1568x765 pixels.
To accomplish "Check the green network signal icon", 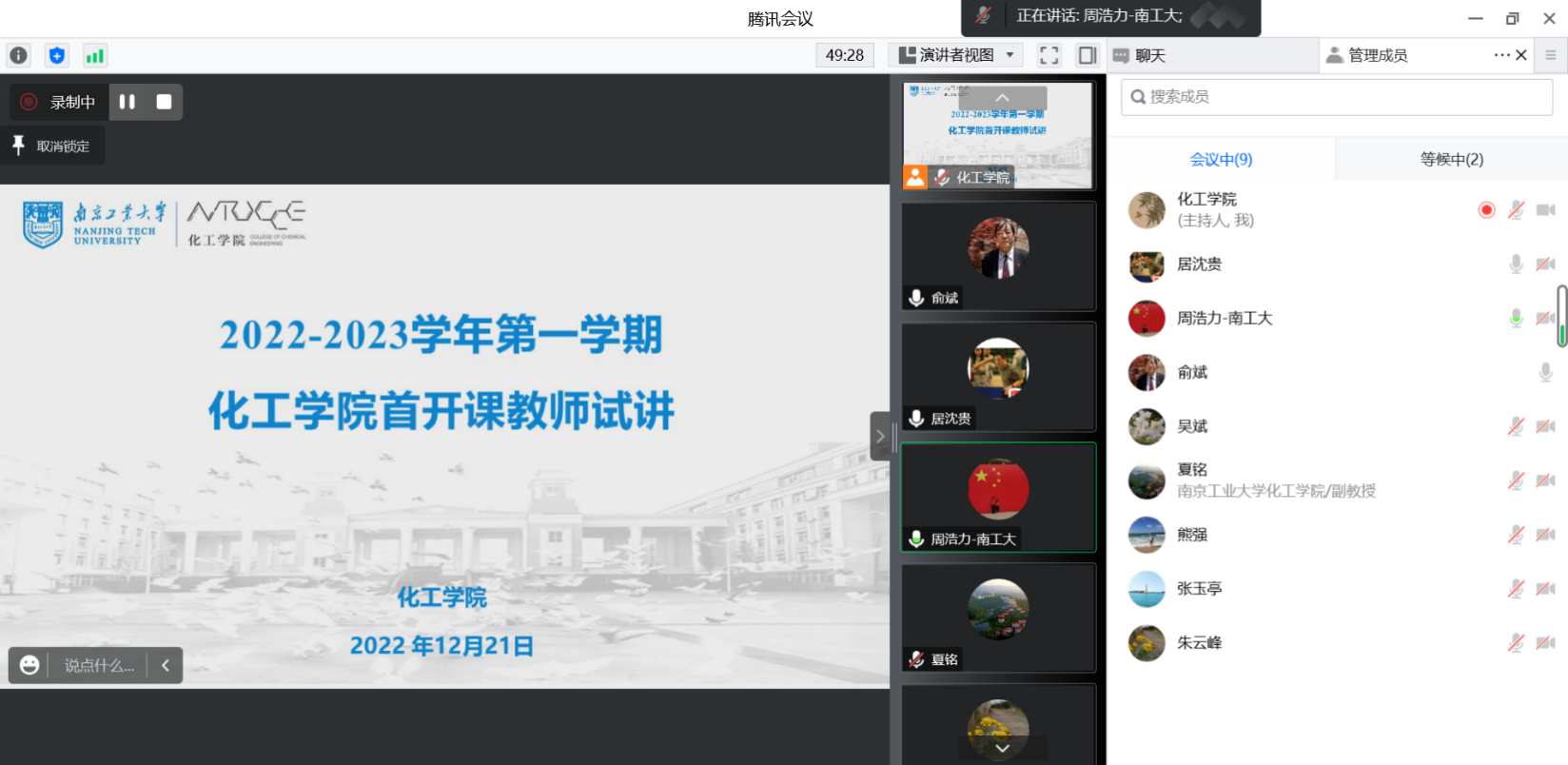I will point(95,55).
